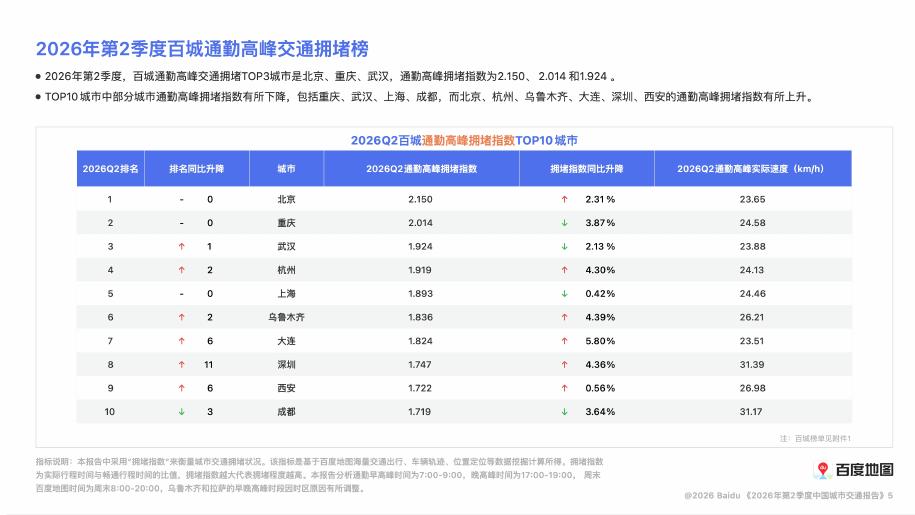Click the red up arrow beside 武汉's rank change

(181, 247)
